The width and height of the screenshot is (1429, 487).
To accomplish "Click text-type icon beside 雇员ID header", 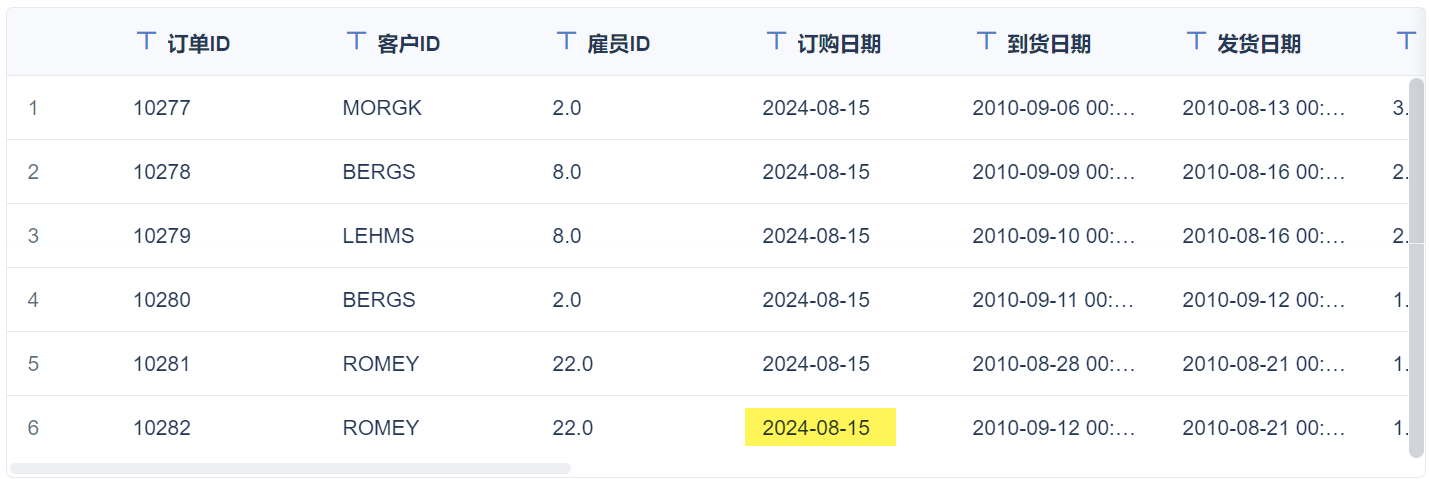I will pyautogui.click(x=566, y=41).
